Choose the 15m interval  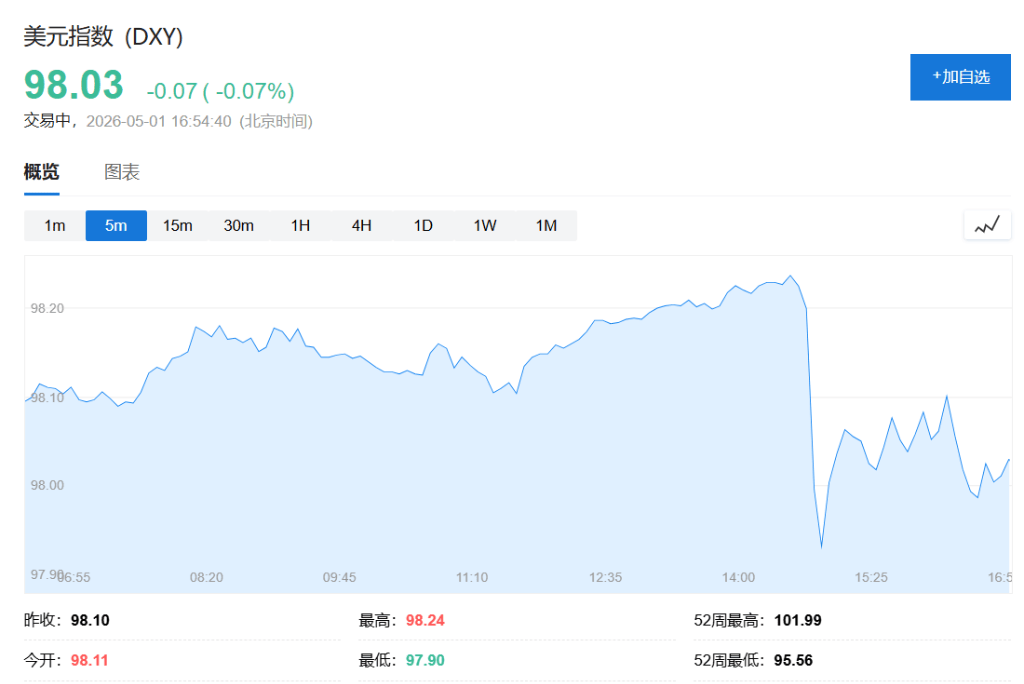pyautogui.click(x=178, y=225)
